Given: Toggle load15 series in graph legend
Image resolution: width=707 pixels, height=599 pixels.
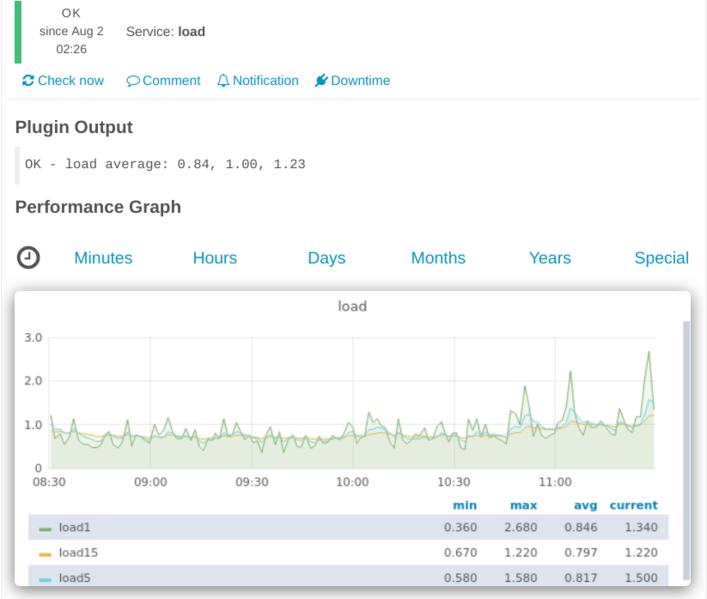Looking at the screenshot, I should coord(78,552).
